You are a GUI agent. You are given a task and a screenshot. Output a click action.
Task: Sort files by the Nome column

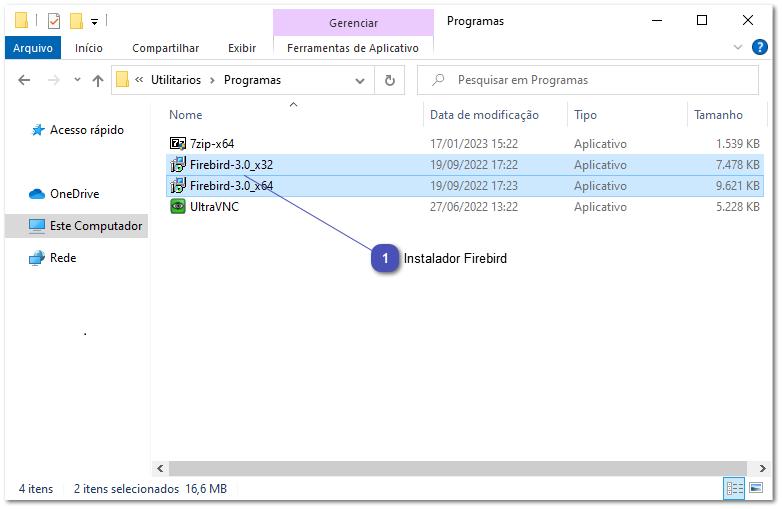[186, 115]
